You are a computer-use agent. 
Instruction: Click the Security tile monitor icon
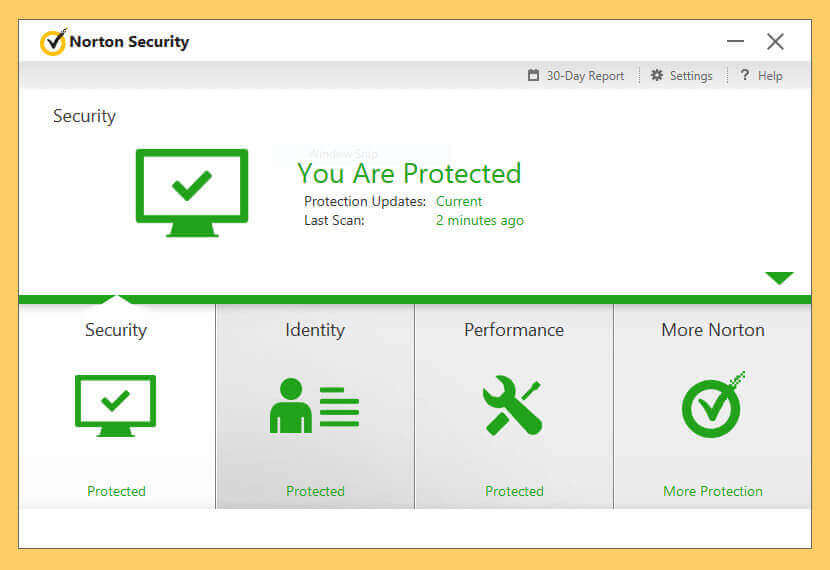pyautogui.click(x=115, y=405)
